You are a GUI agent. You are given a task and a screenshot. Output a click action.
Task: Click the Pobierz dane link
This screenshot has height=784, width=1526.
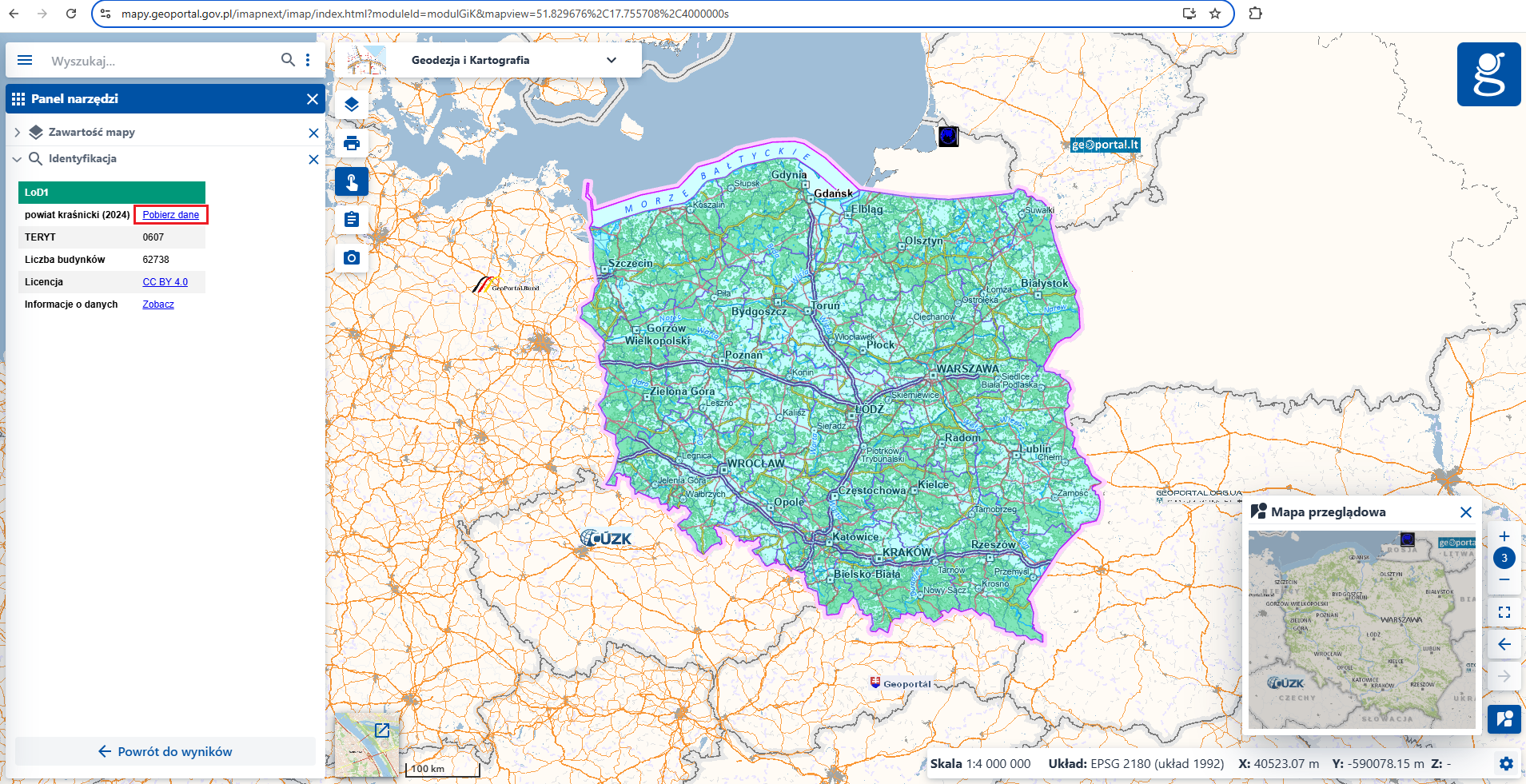[x=170, y=215]
